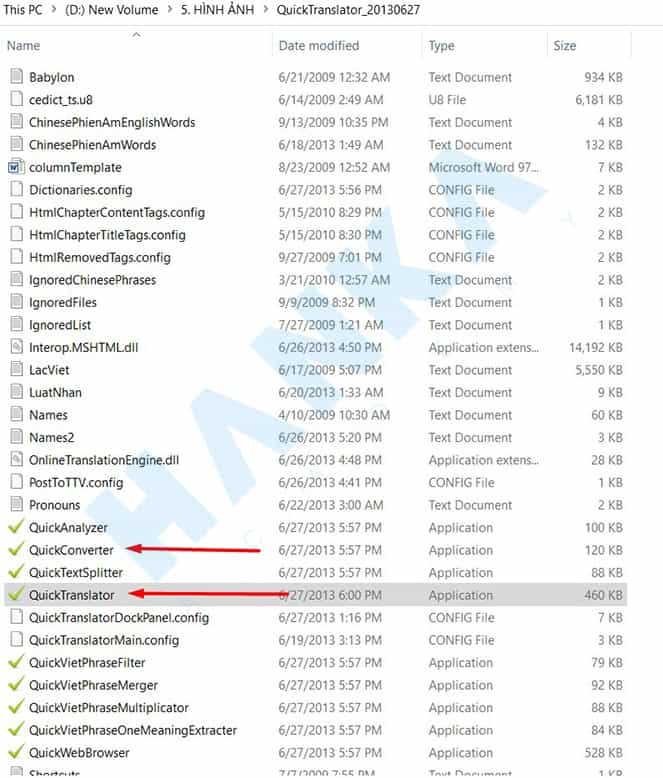
Task: Select the cedict_ts.u8 file icon
Action: click(16, 99)
